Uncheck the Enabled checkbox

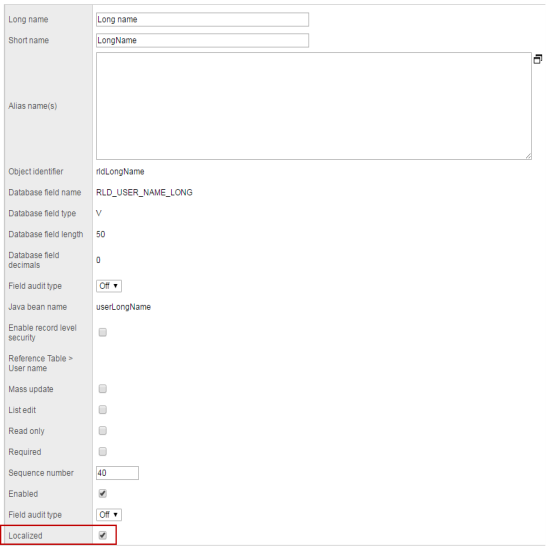click(x=103, y=494)
